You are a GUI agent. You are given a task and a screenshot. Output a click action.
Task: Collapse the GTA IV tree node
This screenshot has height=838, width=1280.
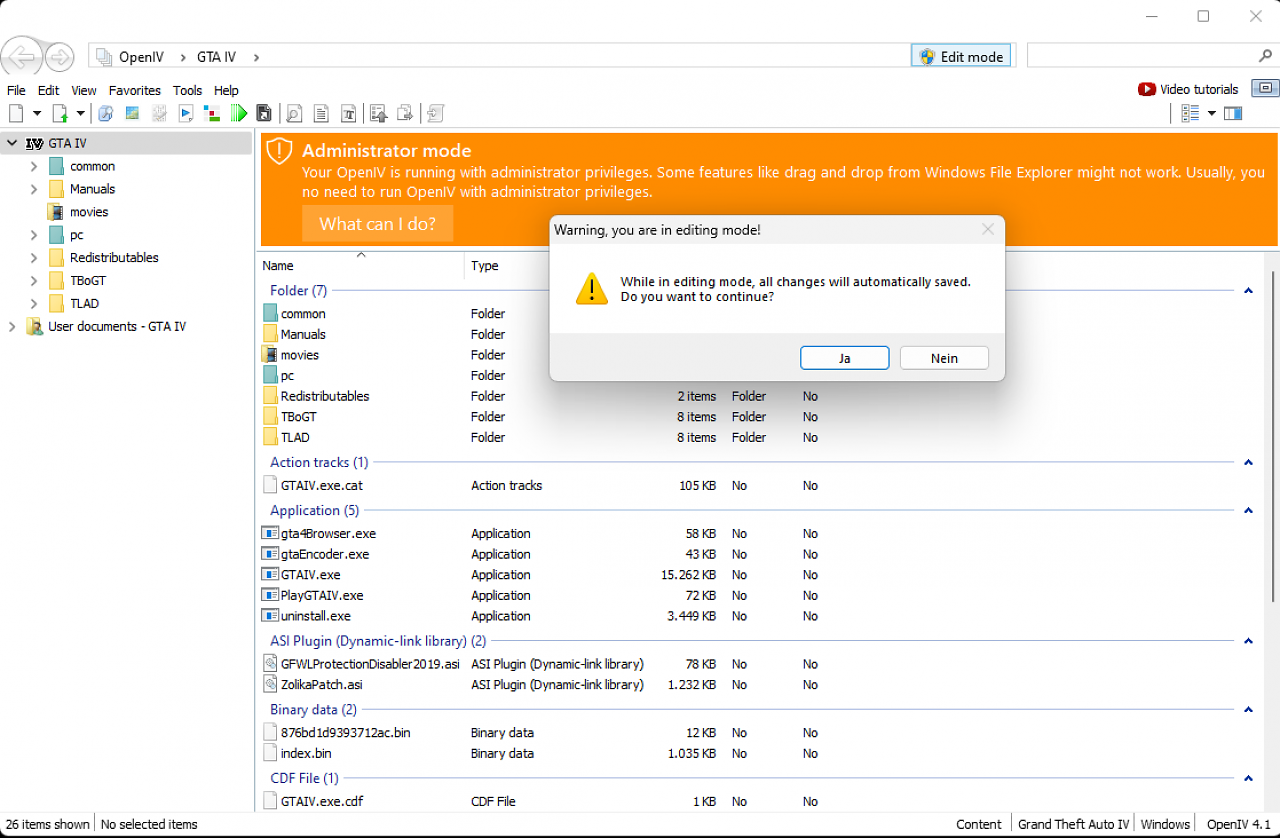[12, 143]
